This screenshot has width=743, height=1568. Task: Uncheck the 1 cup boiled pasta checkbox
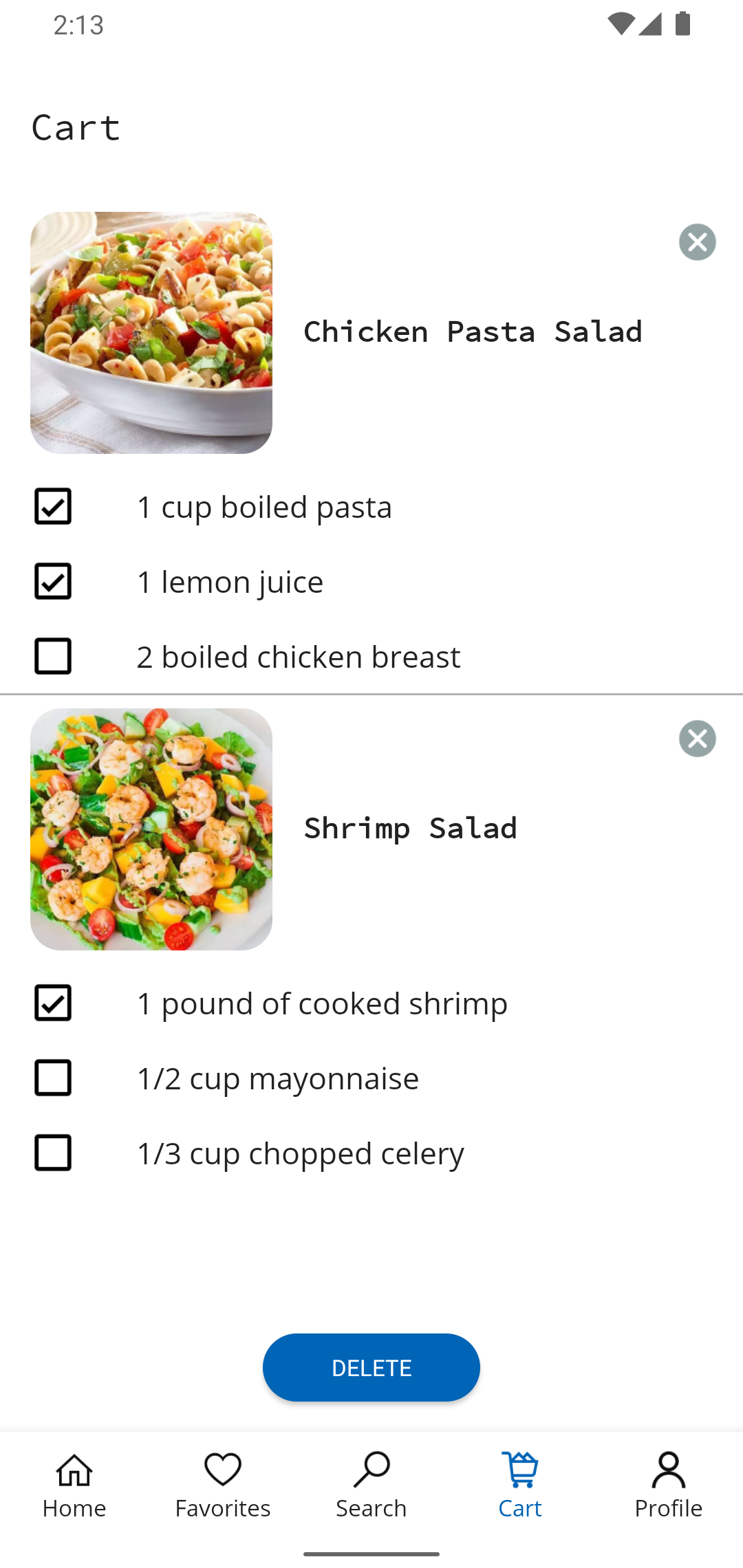coord(53,507)
